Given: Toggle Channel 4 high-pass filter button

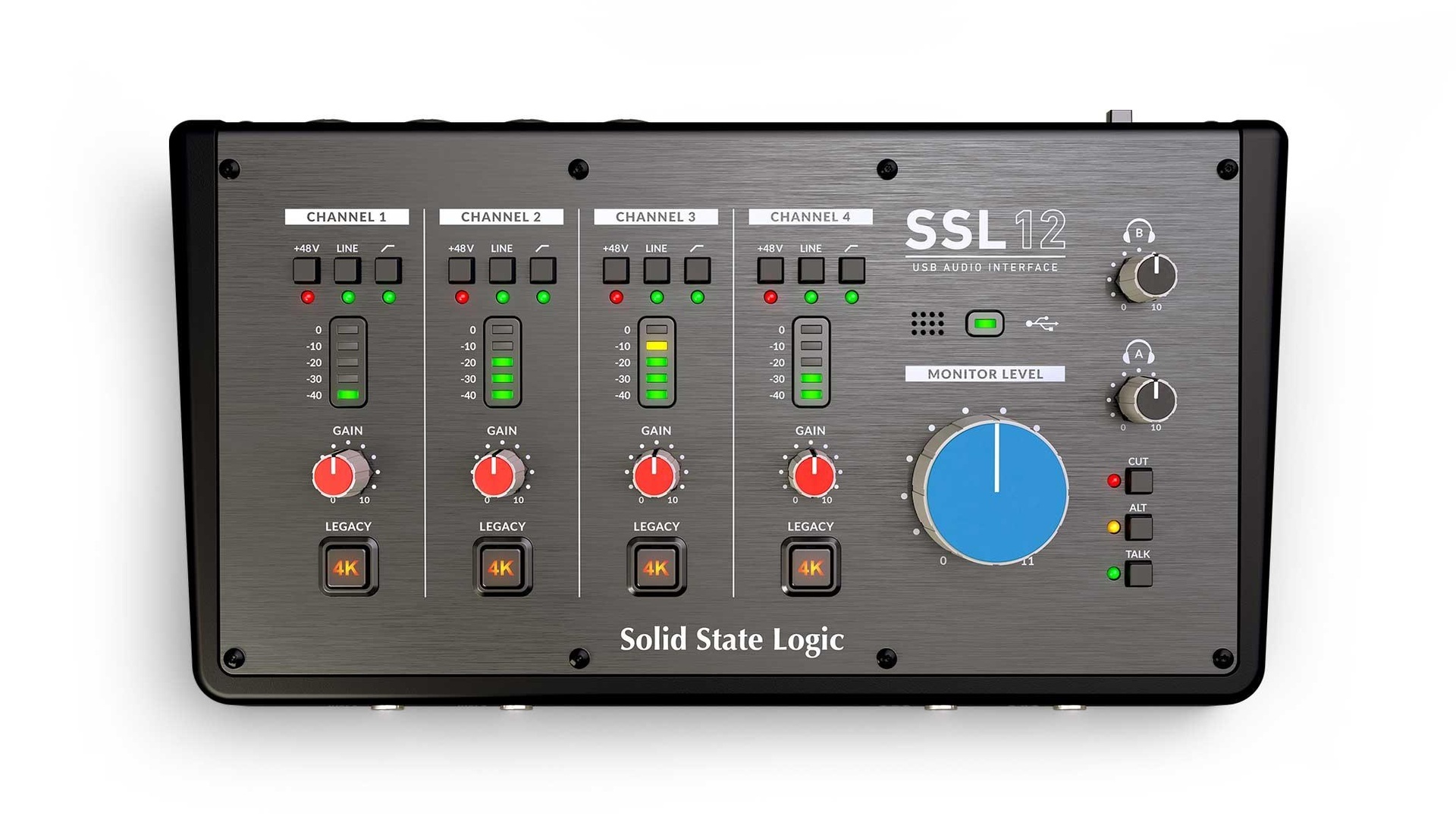Looking at the screenshot, I should tap(852, 271).
